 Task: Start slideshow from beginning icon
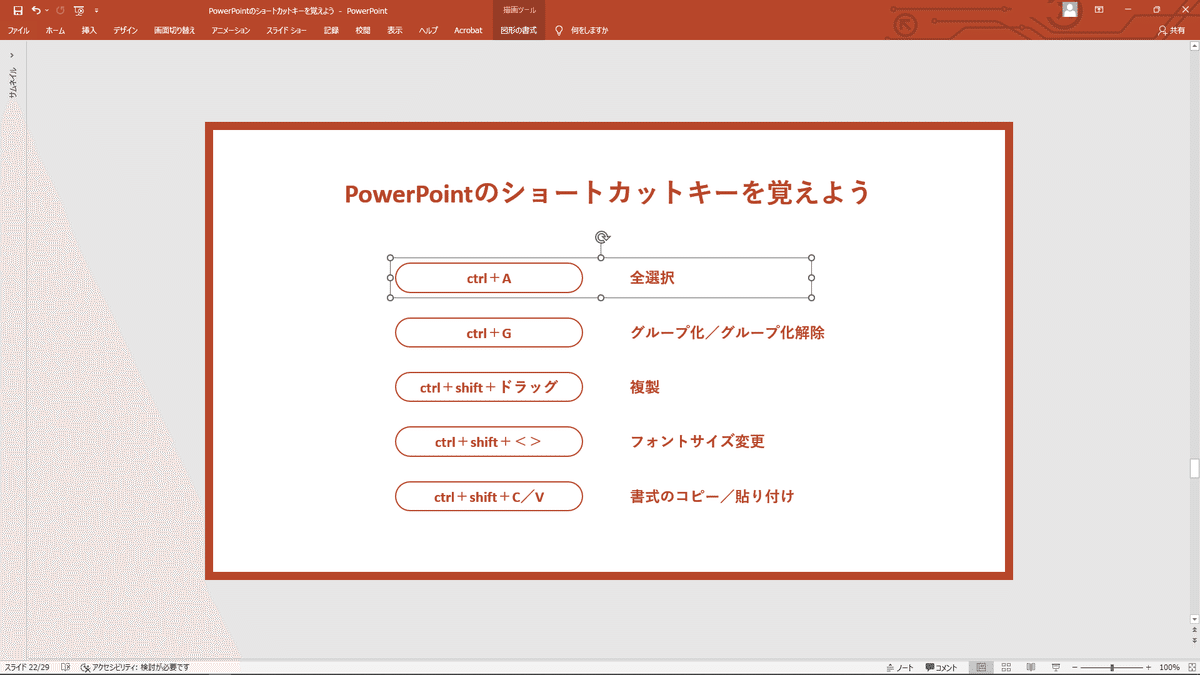coord(79,10)
